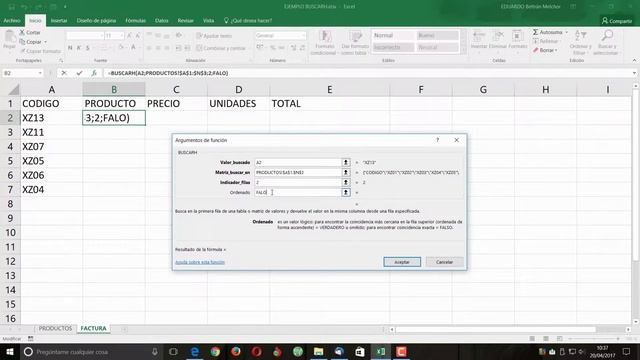Open the Insertar ribbon tab
Screen dimensions: 640x360
point(59,20)
